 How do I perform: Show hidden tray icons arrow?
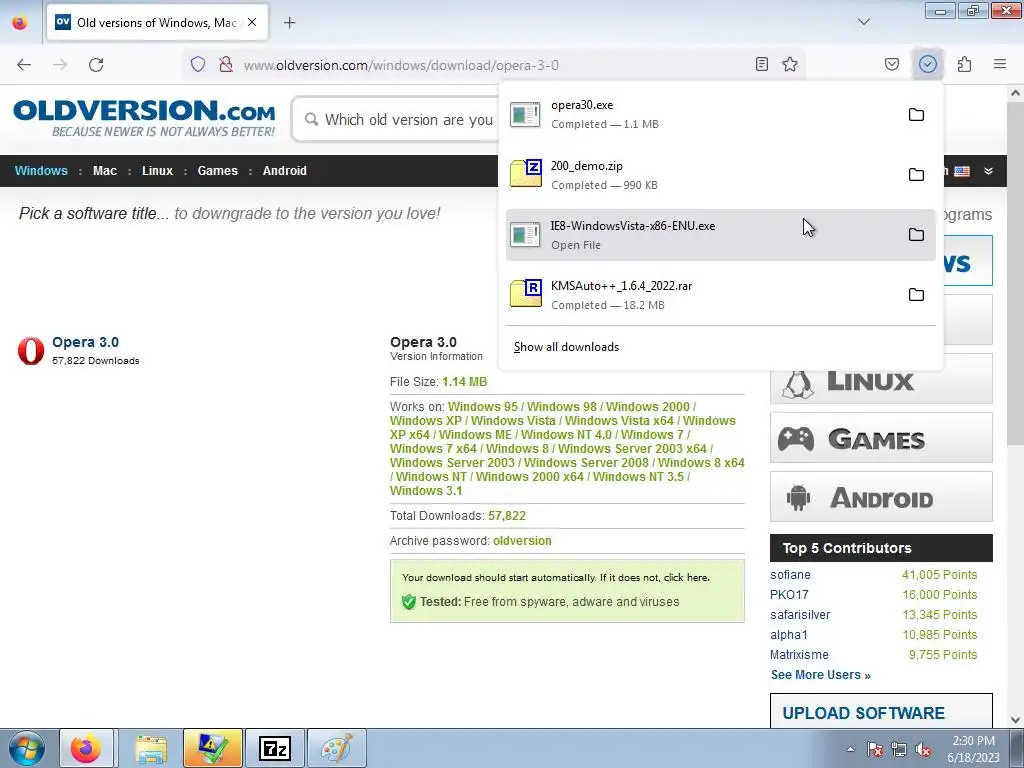[850, 749]
